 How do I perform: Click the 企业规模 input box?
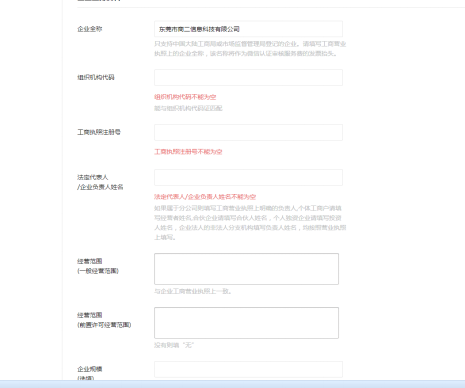[248, 369]
